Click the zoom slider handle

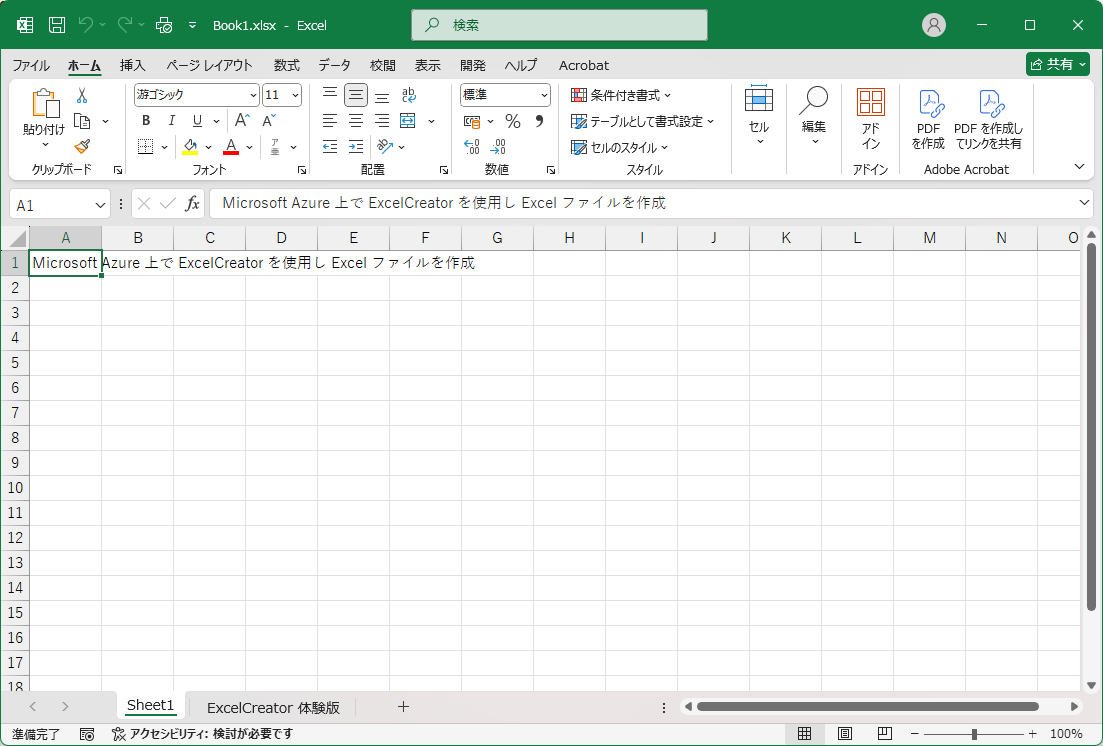pyautogui.click(x=974, y=734)
